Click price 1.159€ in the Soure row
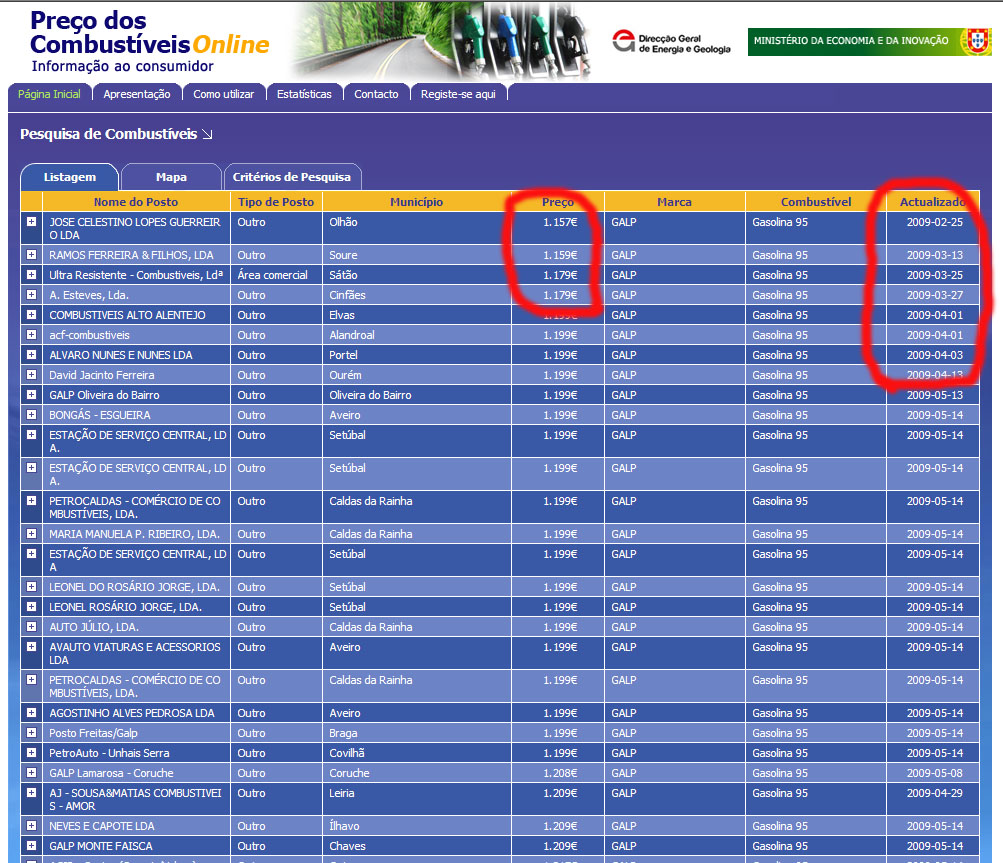Screen dimensions: 1003x863 (x=560, y=255)
